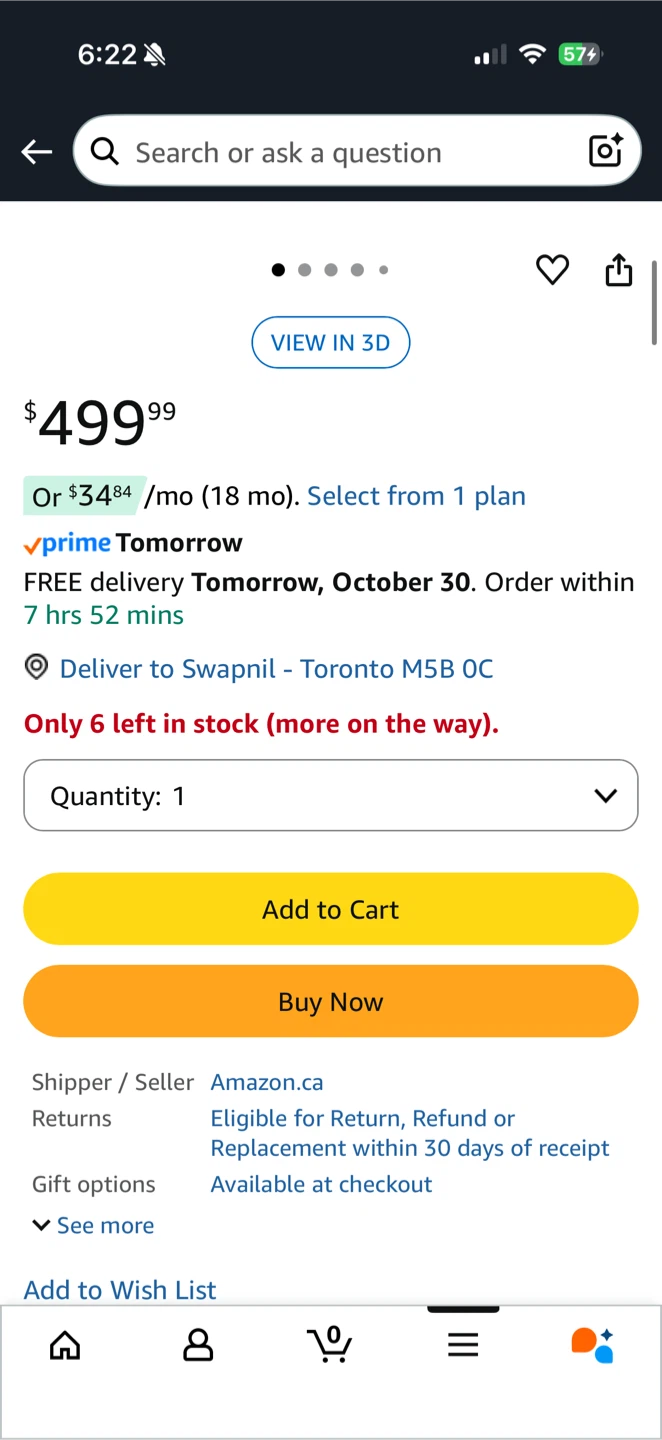The width and height of the screenshot is (662, 1440).
Task: Open the shopping cart tab
Action: [330, 1344]
